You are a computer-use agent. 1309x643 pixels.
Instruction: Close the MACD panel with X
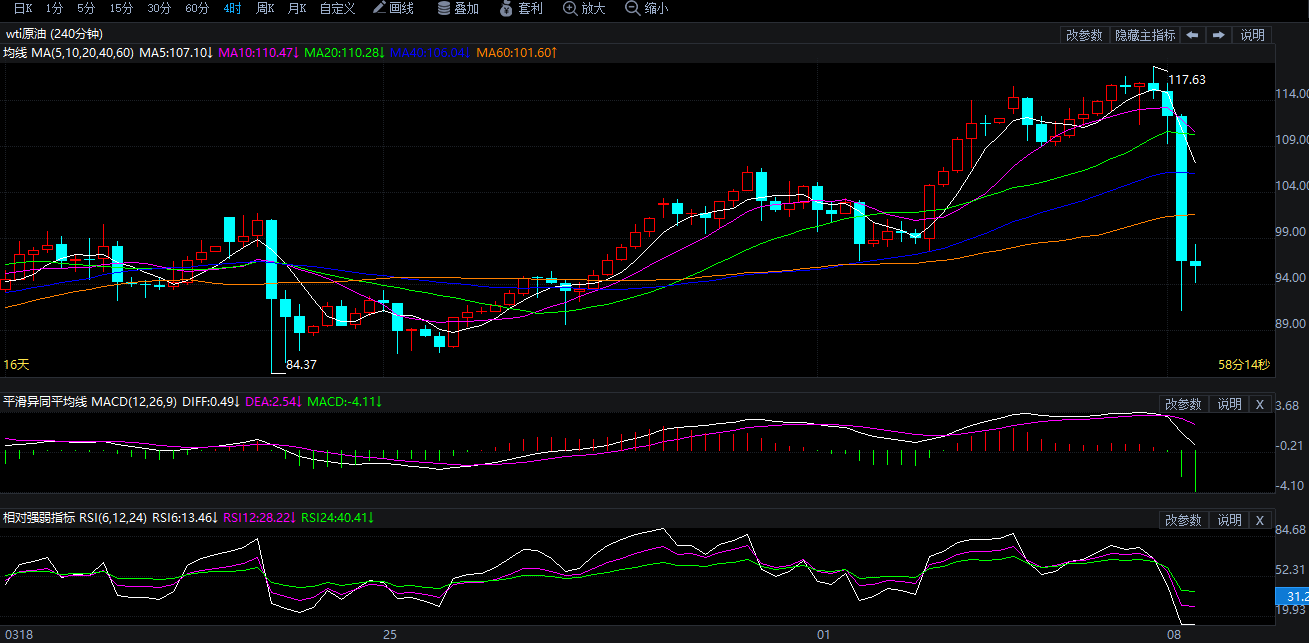[x=1259, y=404]
